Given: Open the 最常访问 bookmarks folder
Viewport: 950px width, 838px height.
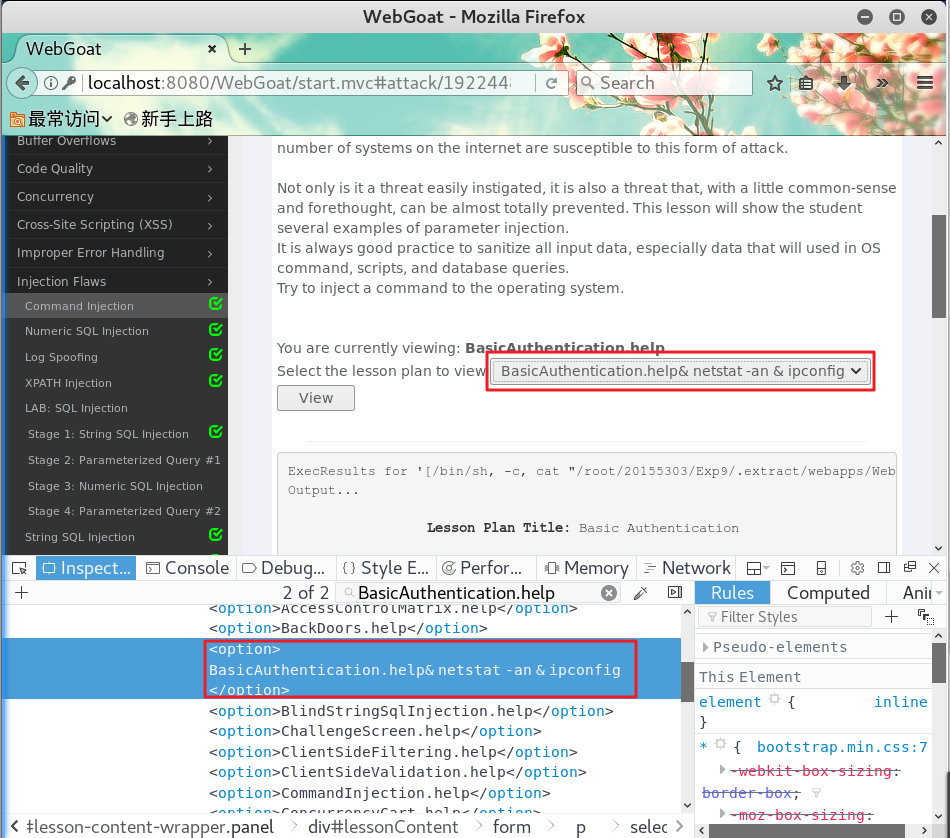Looking at the screenshot, I should tap(61, 119).
